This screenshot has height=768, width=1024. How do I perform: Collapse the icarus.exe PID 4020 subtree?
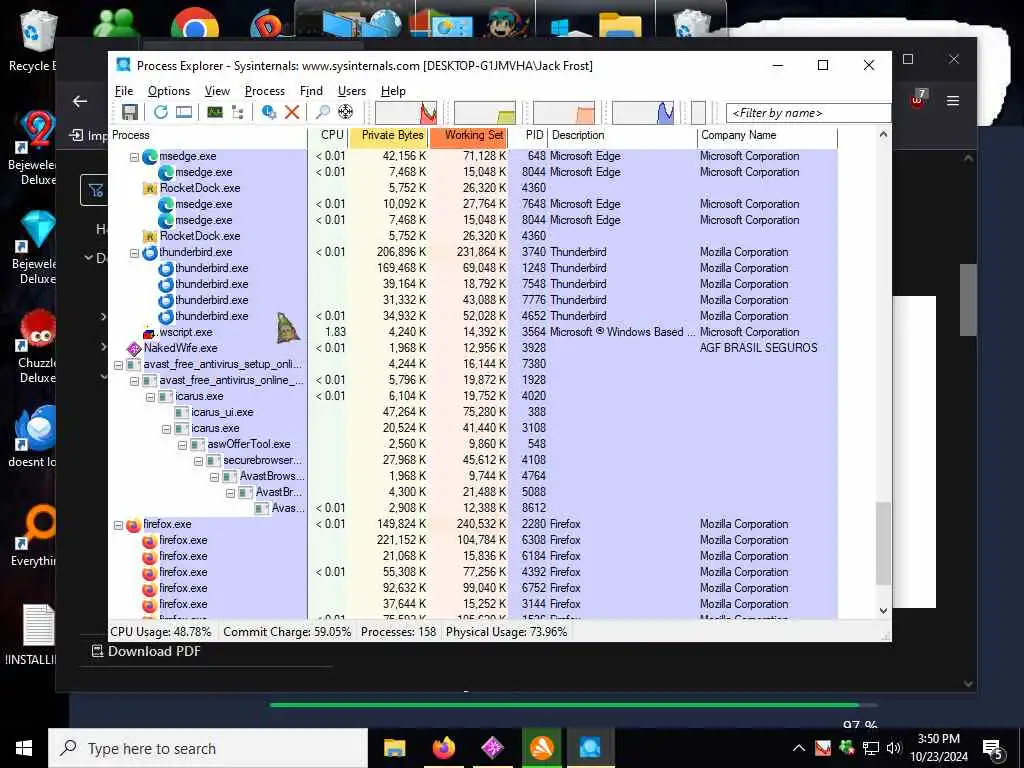click(x=150, y=397)
